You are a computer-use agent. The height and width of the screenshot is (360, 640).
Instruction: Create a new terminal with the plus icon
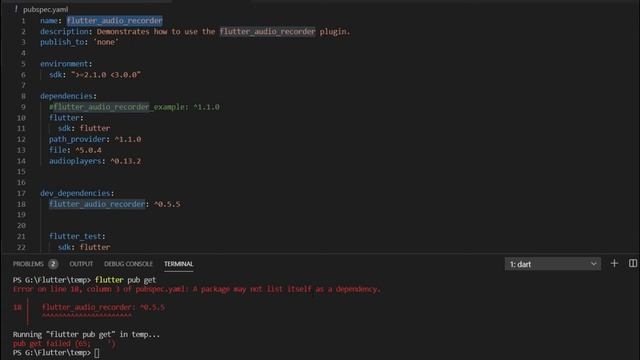coord(614,264)
